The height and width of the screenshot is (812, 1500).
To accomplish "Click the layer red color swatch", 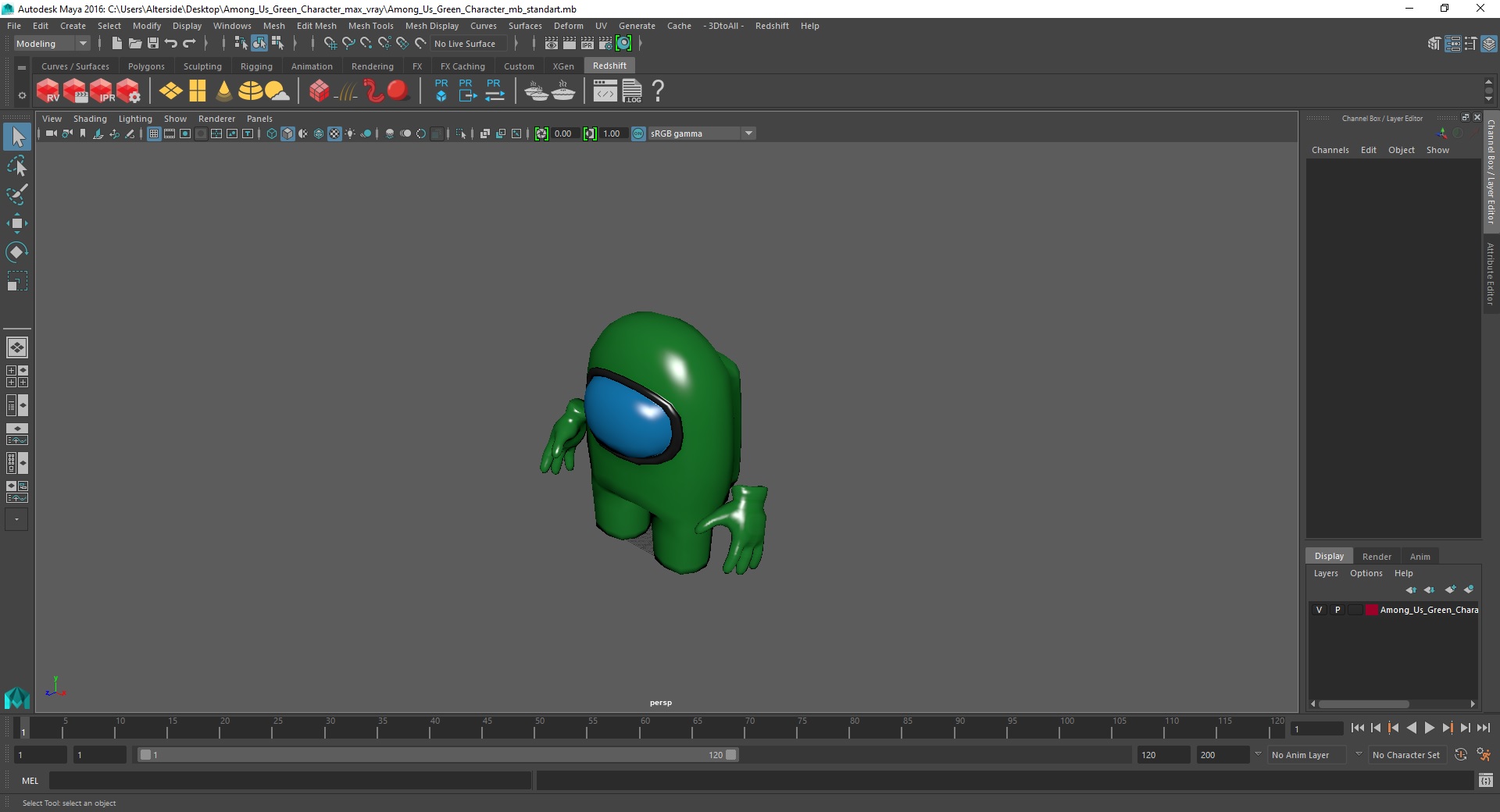I will [1371, 610].
